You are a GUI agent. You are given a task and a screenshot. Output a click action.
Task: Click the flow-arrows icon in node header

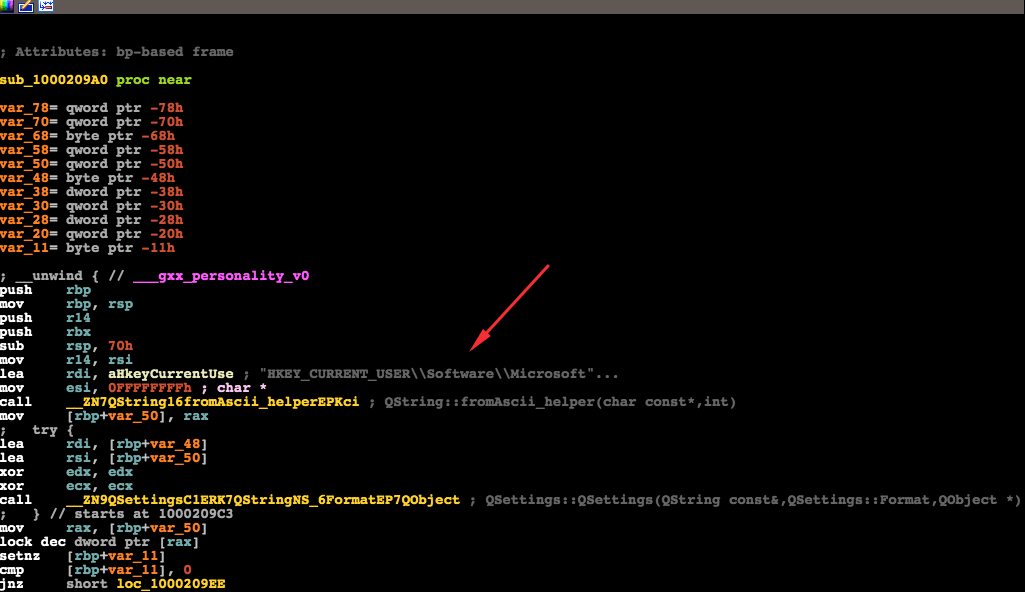point(46,6)
